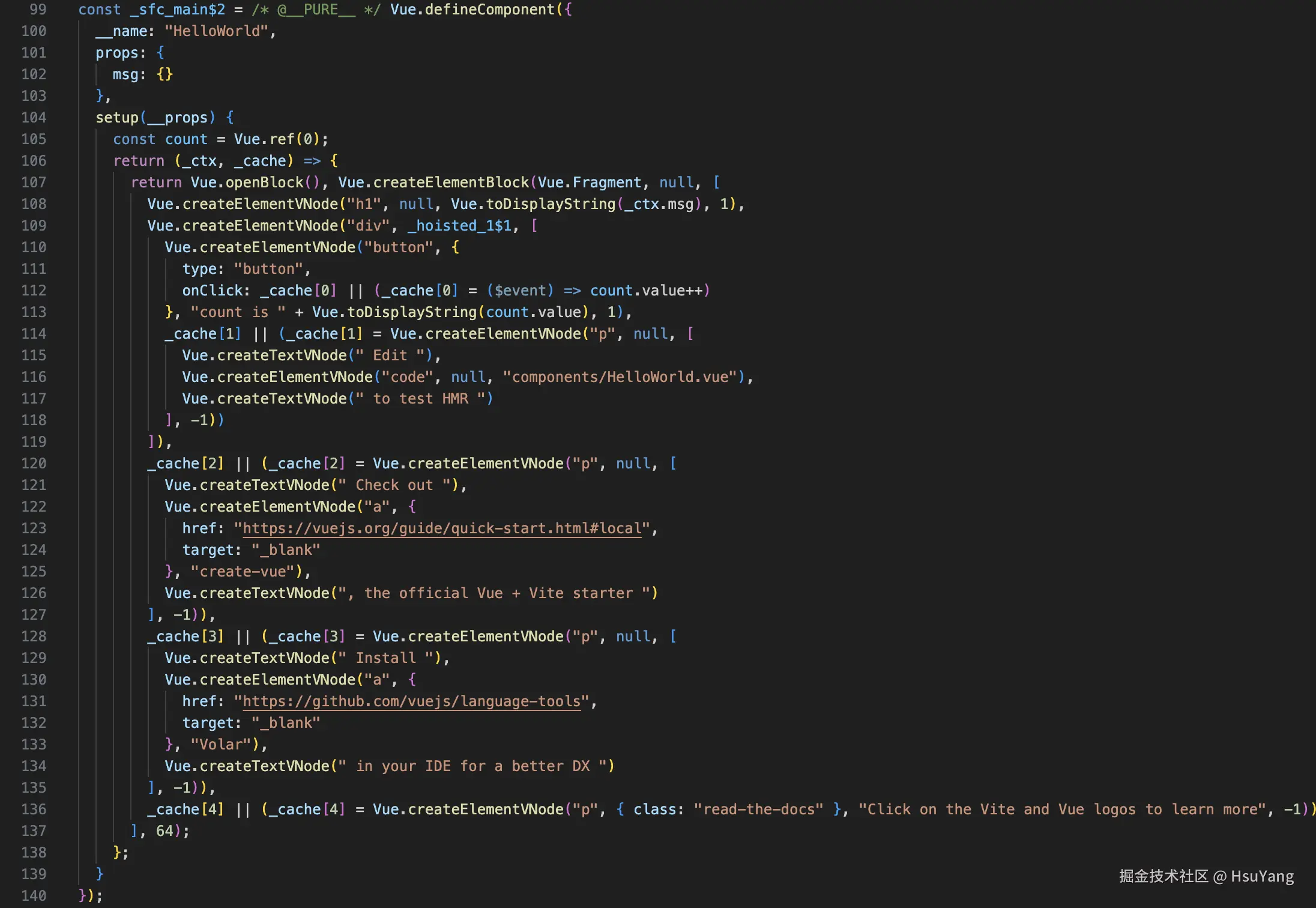Click line number 104 in the gutter
The height and width of the screenshot is (908, 1316).
(34, 118)
